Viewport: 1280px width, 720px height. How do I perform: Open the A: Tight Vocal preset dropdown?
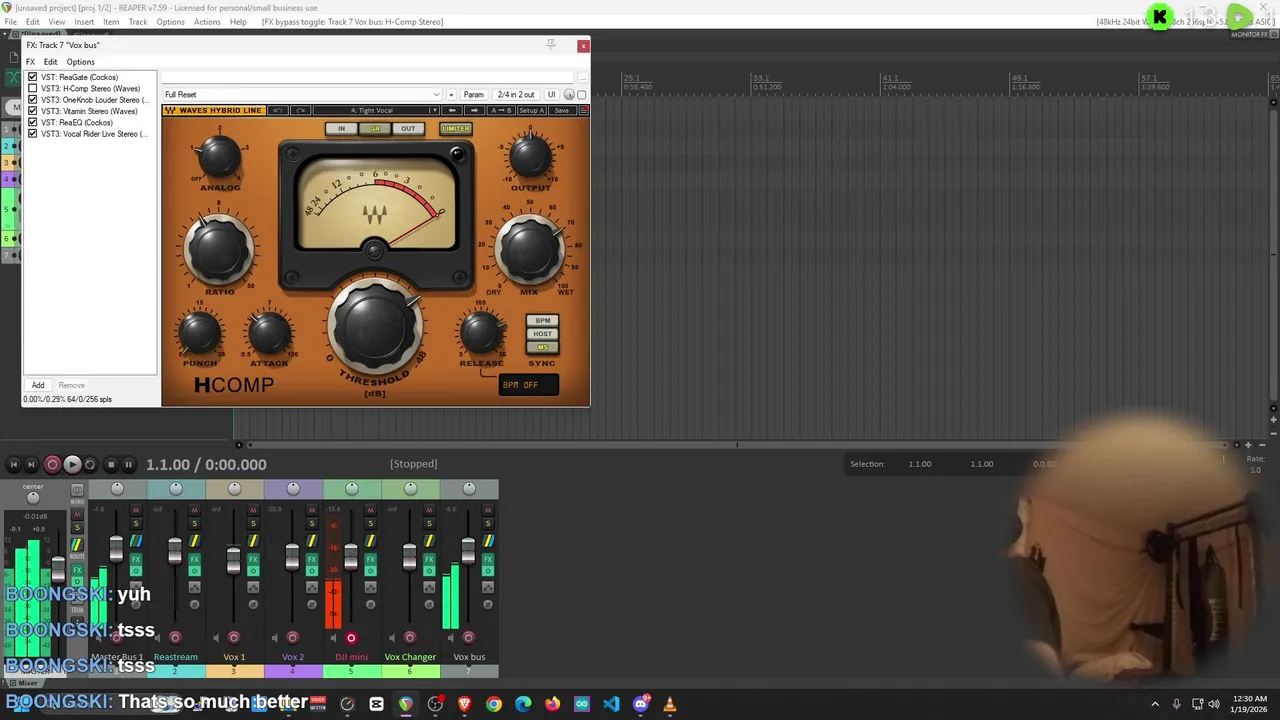tap(375, 110)
